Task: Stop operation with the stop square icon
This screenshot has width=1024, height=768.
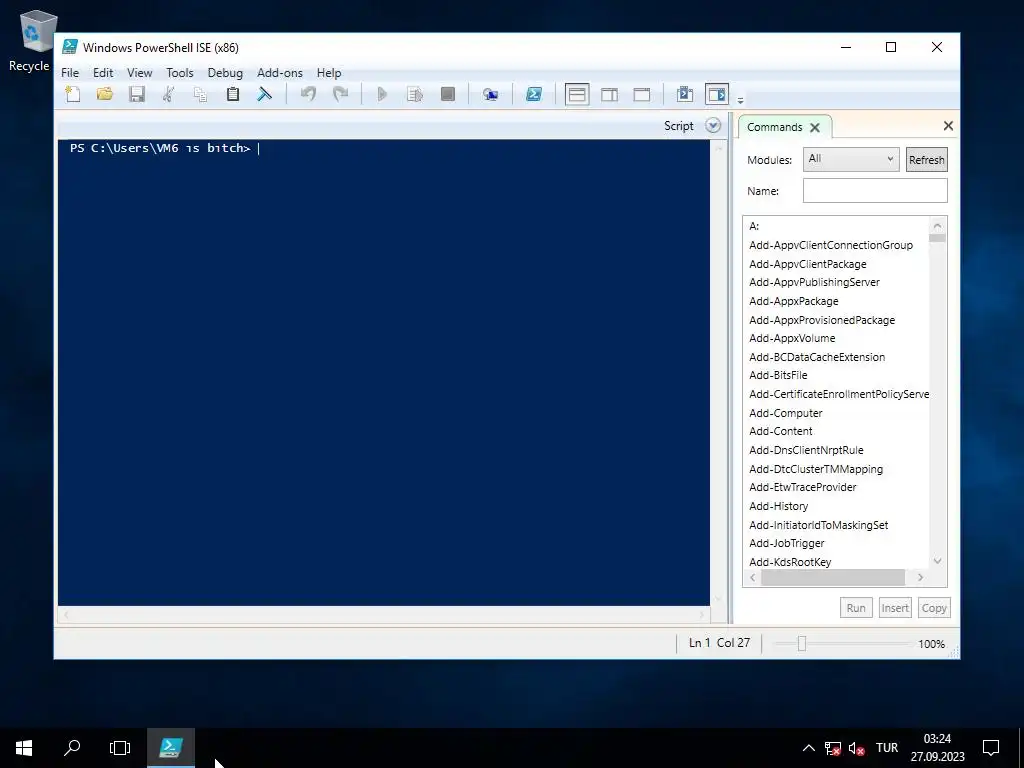Action: pos(447,94)
